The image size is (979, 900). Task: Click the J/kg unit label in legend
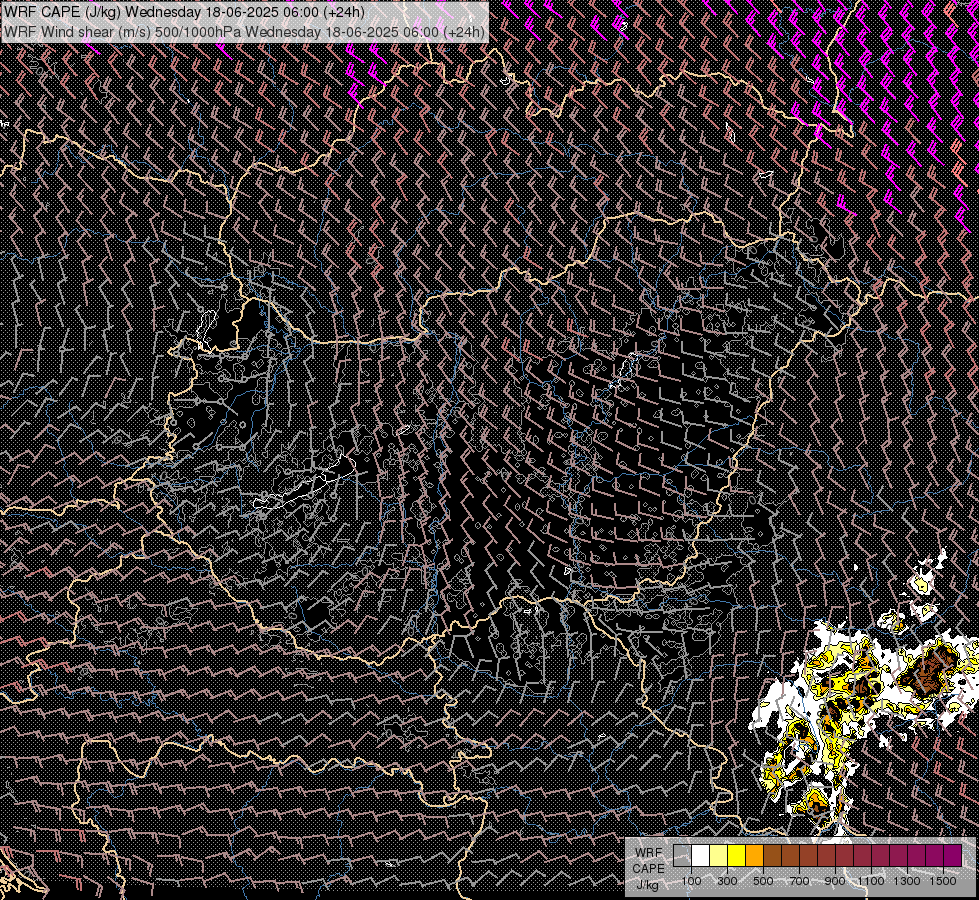tap(648, 885)
